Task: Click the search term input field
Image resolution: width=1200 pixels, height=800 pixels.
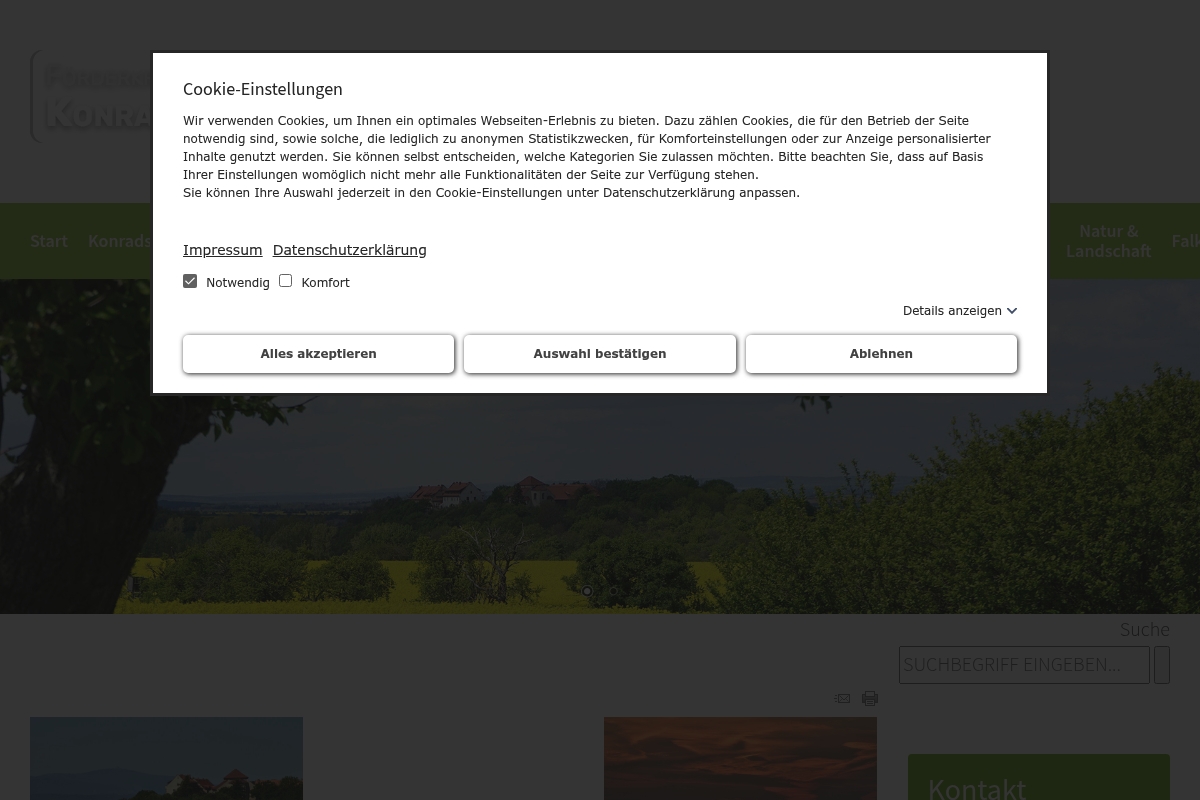Action: pos(1024,665)
